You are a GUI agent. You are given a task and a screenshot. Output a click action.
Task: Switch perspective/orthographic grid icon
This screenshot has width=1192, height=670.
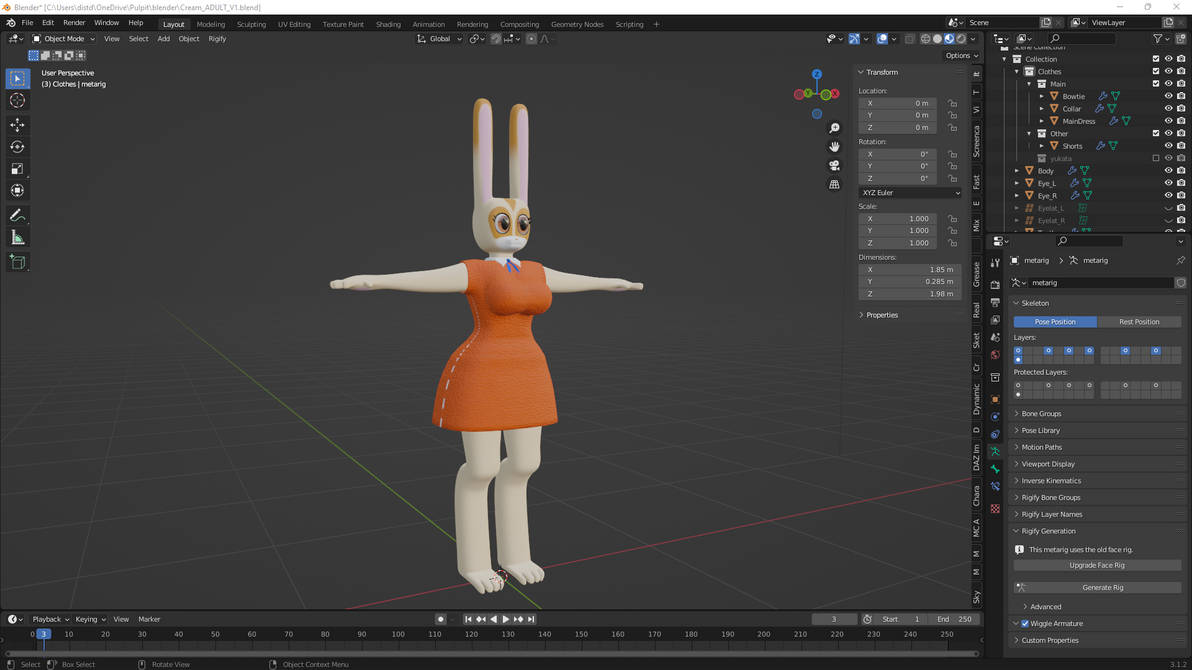[834, 184]
